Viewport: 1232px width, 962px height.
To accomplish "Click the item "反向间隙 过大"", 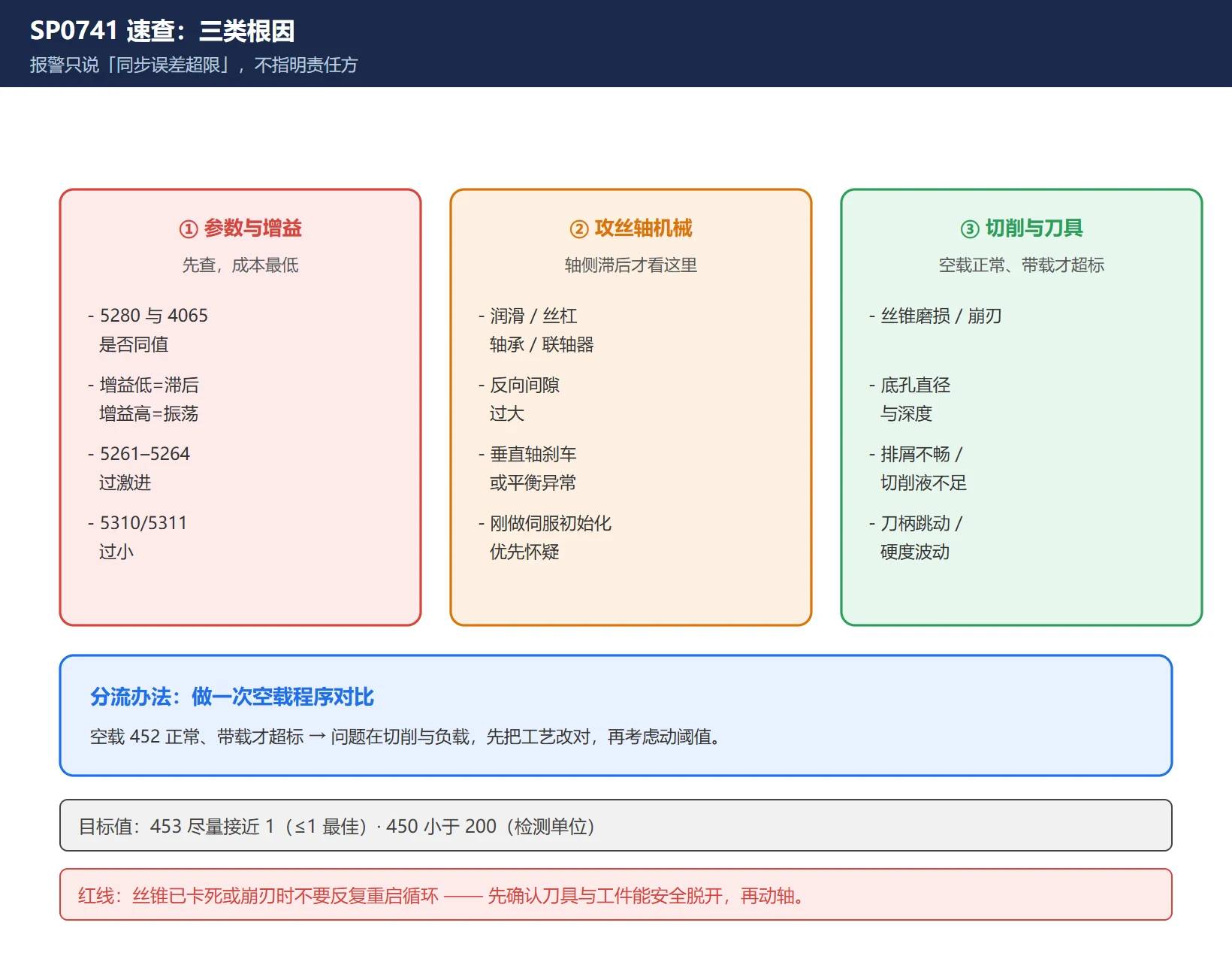I will tap(519, 399).
